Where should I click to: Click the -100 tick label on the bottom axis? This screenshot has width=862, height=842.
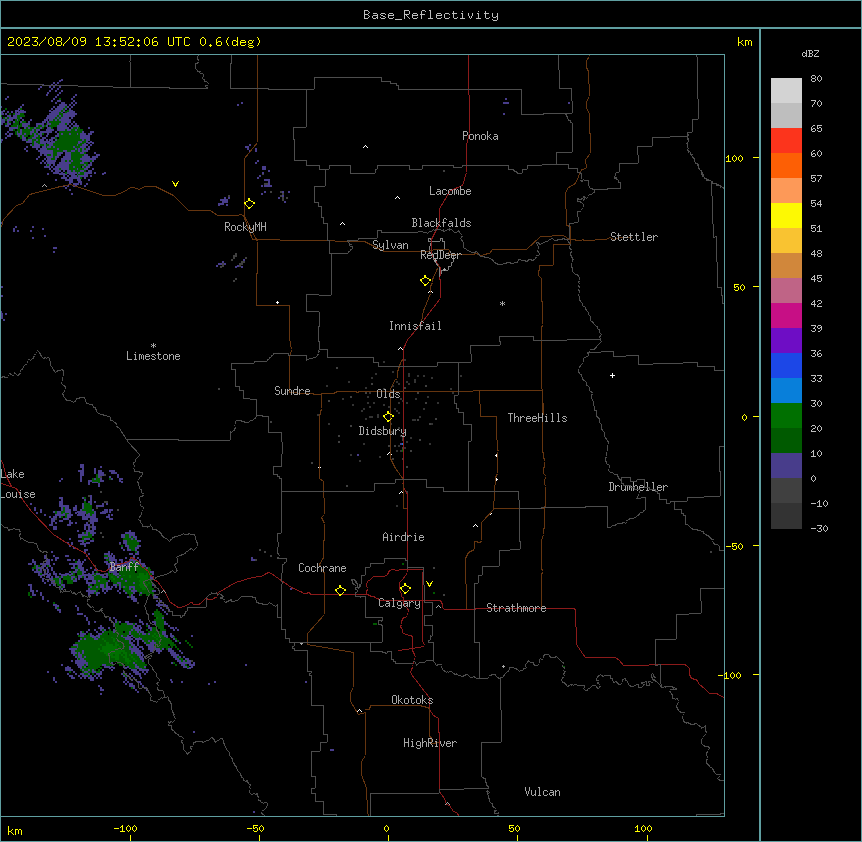pyautogui.click(x=126, y=828)
